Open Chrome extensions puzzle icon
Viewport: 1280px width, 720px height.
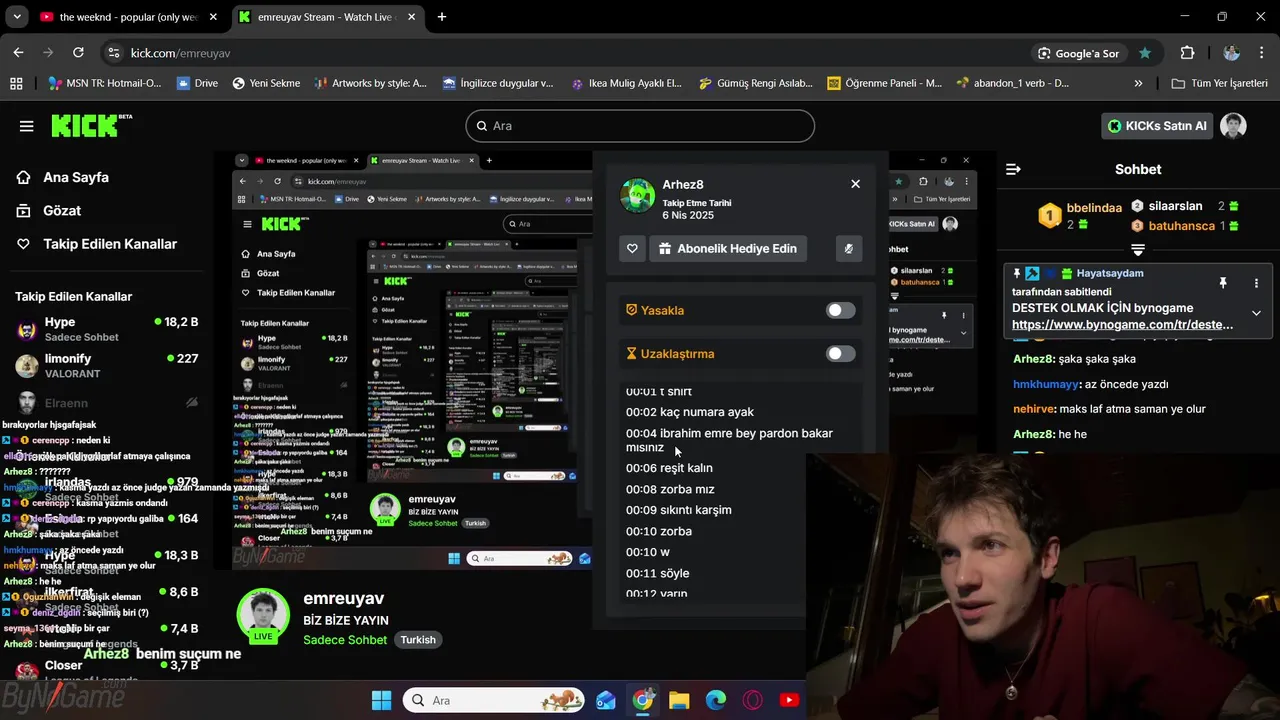(1187, 53)
